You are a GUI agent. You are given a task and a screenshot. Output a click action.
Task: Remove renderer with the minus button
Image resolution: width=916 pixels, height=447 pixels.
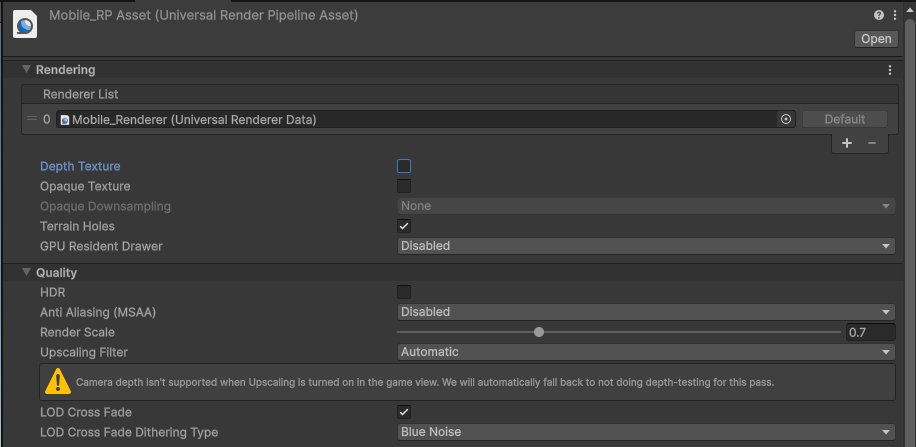[872, 143]
